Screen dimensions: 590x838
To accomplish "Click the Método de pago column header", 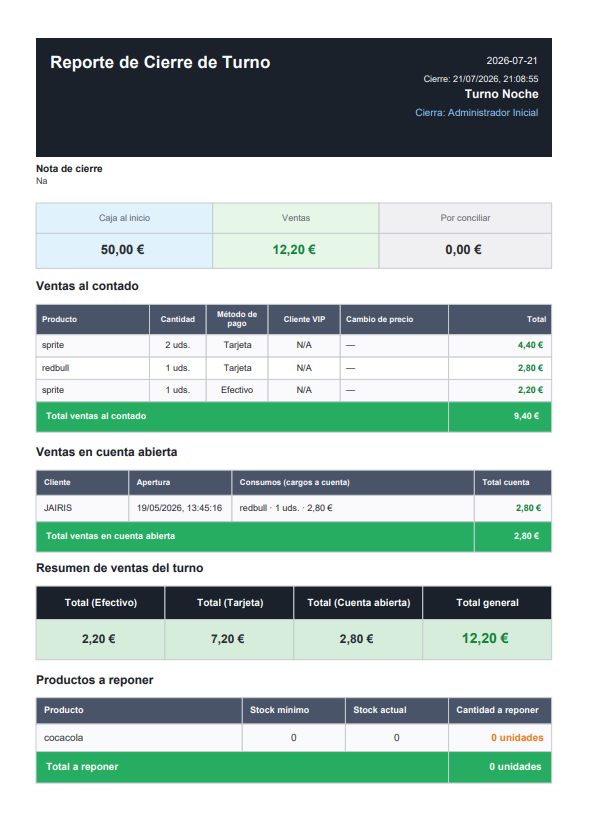I will 237,319.
